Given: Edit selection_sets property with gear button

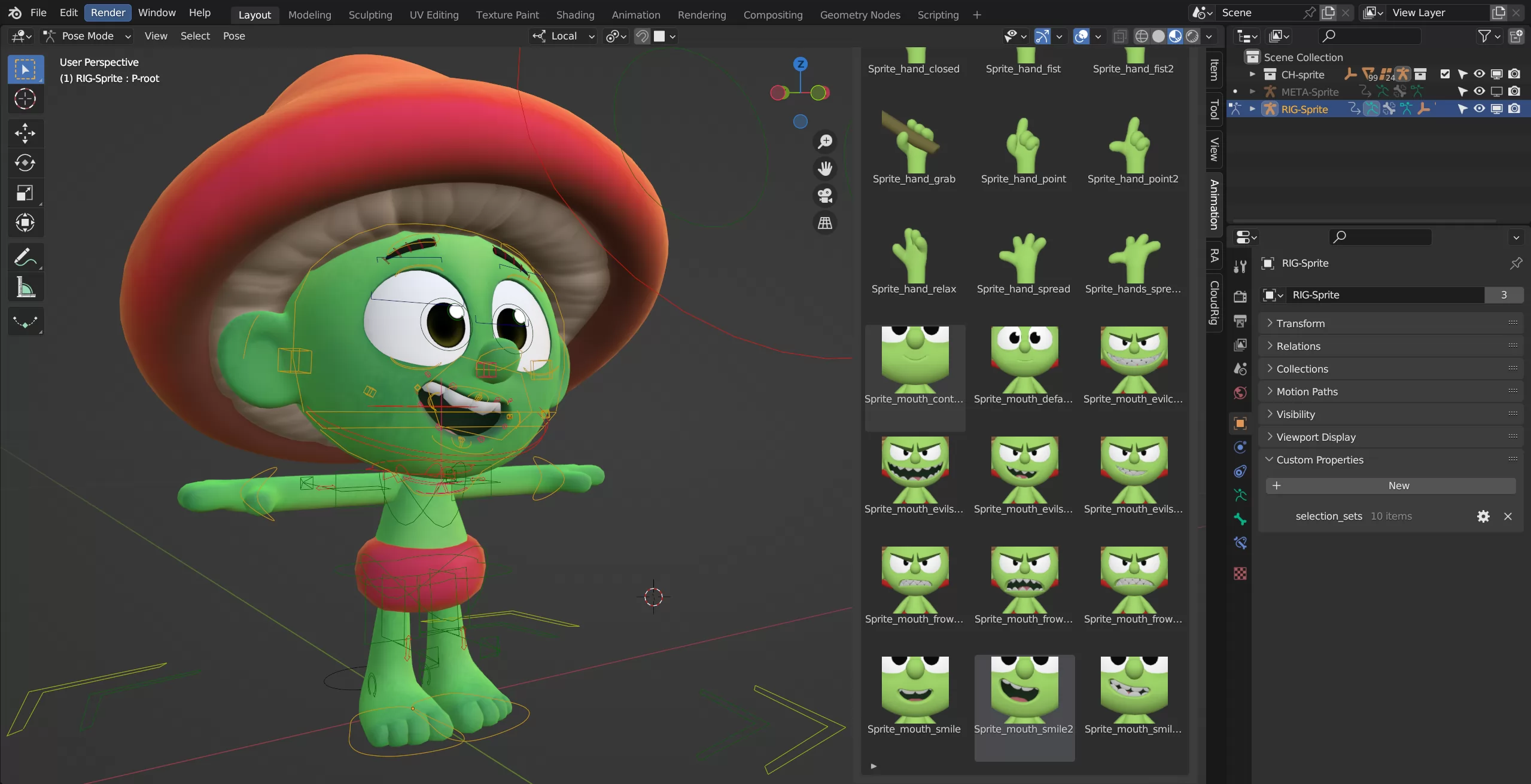Looking at the screenshot, I should 1483,516.
